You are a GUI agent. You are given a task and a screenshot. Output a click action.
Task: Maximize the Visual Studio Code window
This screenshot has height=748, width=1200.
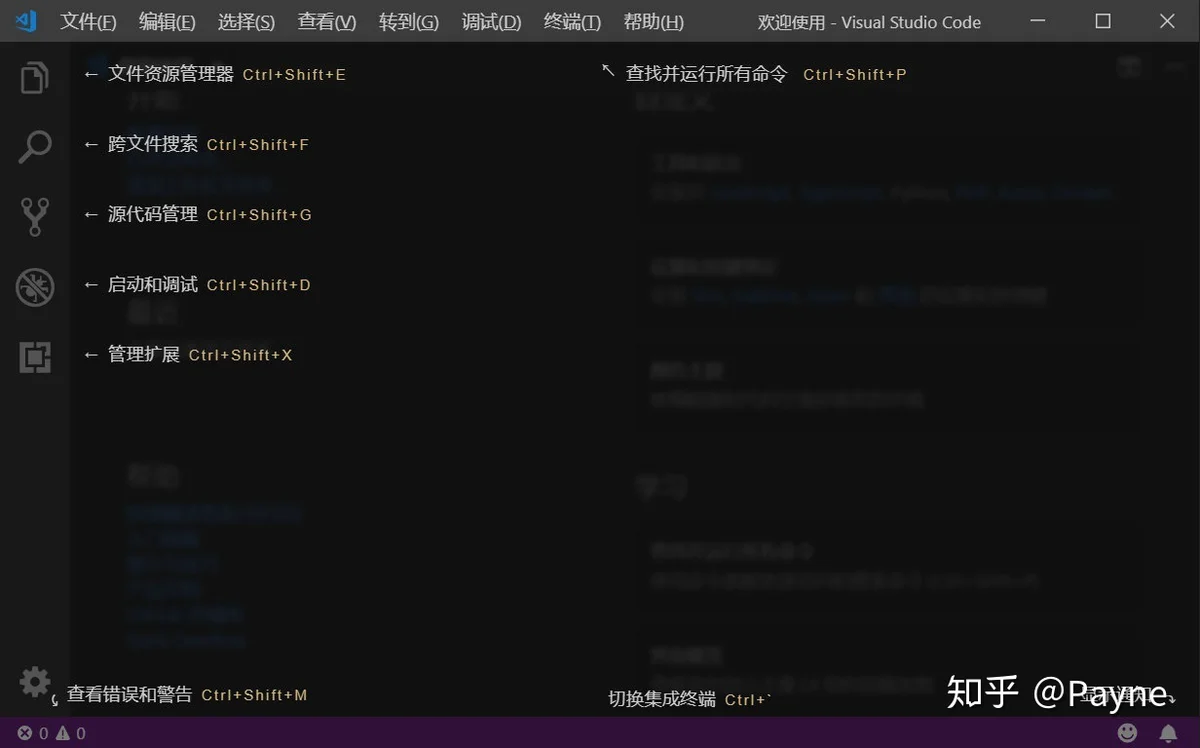pyautogui.click(x=1103, y=21)
